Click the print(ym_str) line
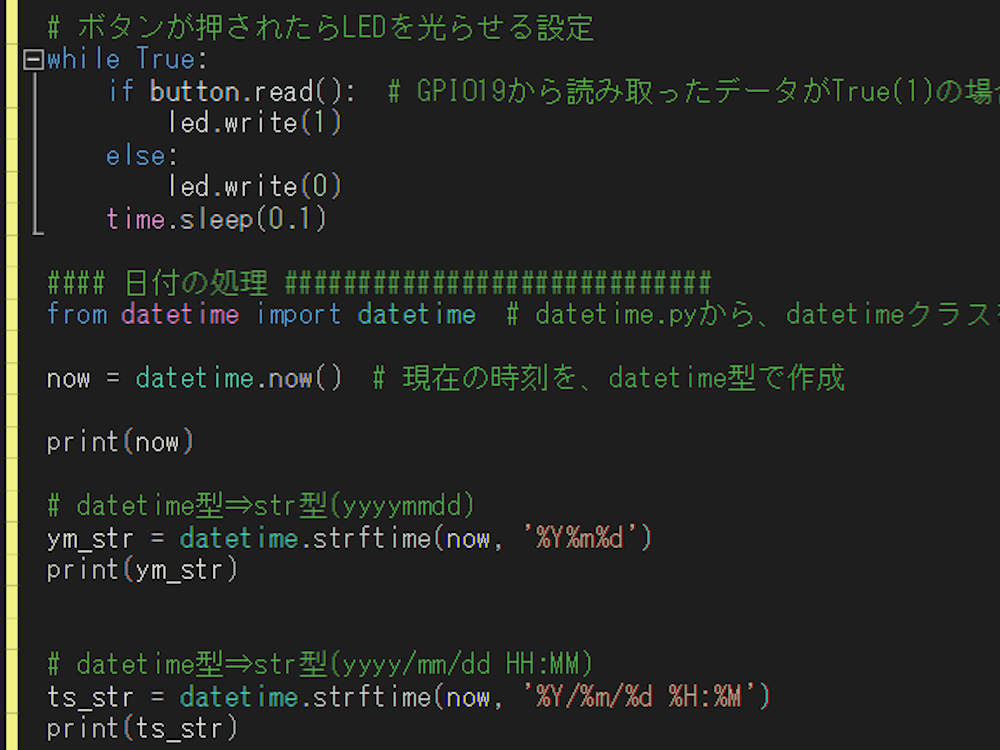This screenshot has width=1000, height=750. pos(142,570)
